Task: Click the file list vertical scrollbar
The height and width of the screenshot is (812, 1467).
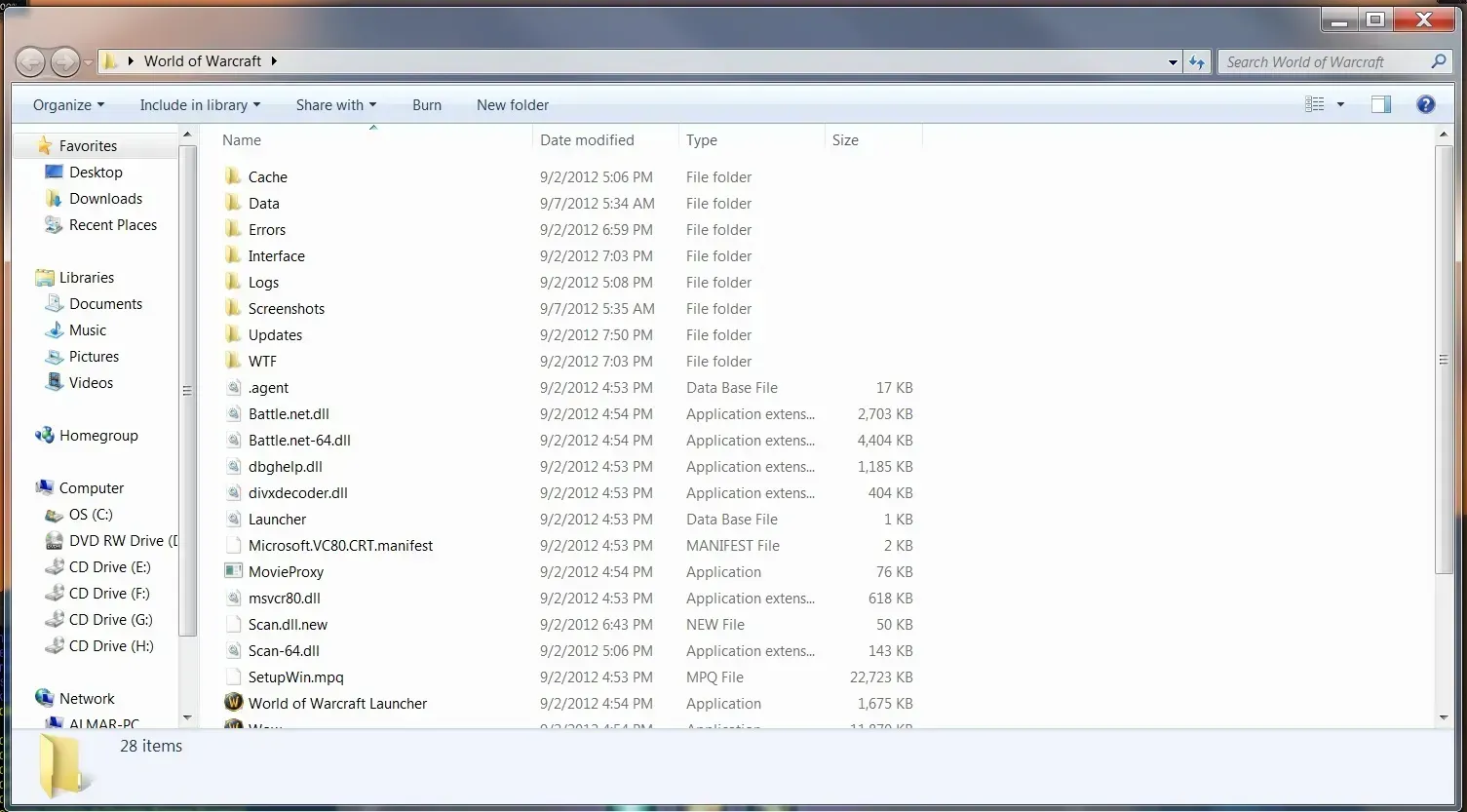Action: [1444, 361]
